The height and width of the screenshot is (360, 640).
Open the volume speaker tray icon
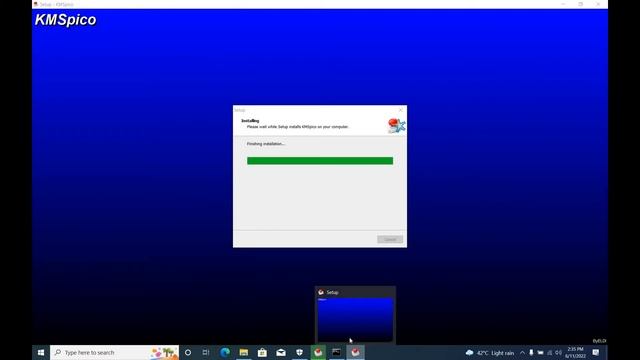(558, 352)
